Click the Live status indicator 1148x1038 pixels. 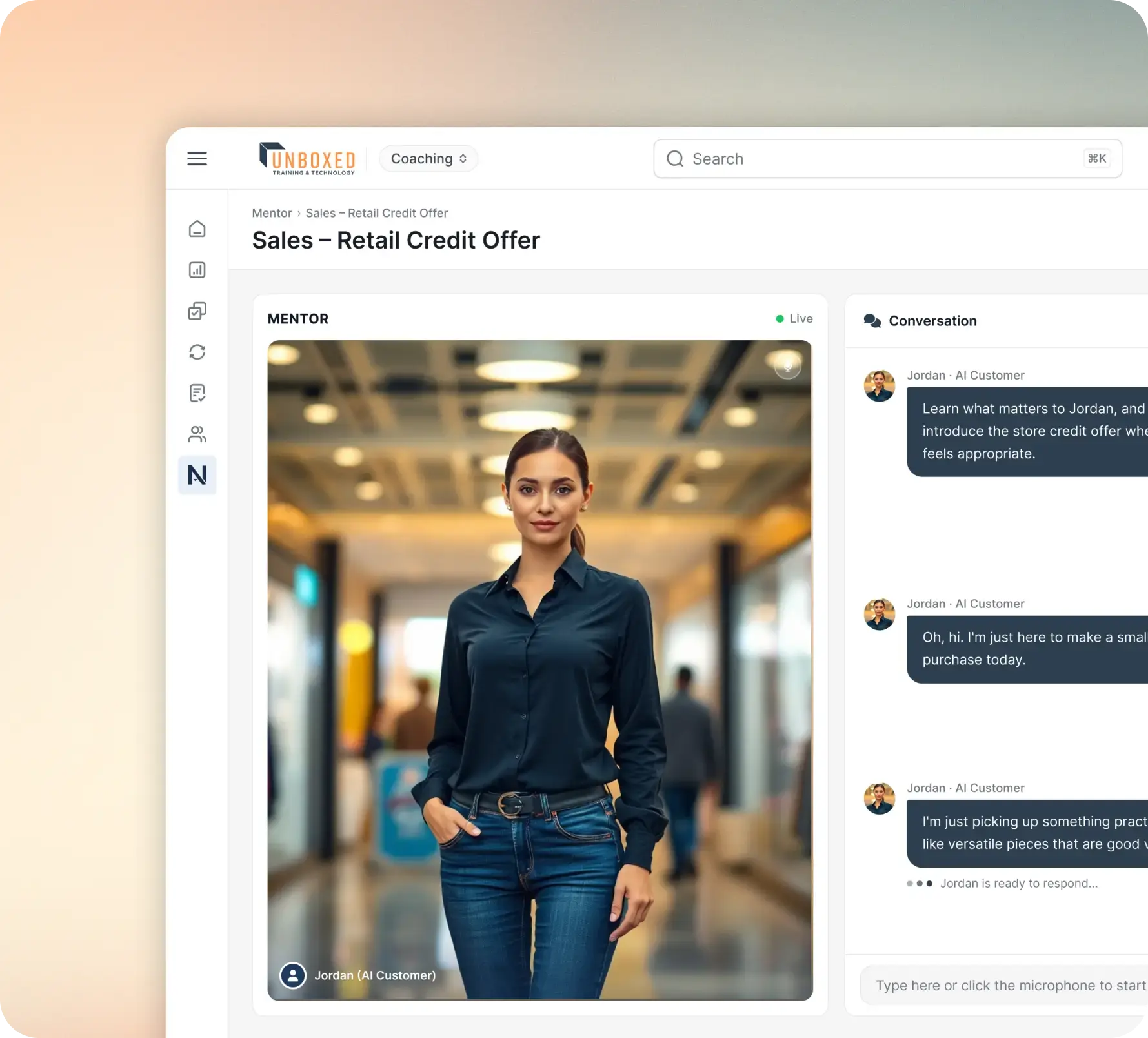pyautogui.click(x=794, y=319)
